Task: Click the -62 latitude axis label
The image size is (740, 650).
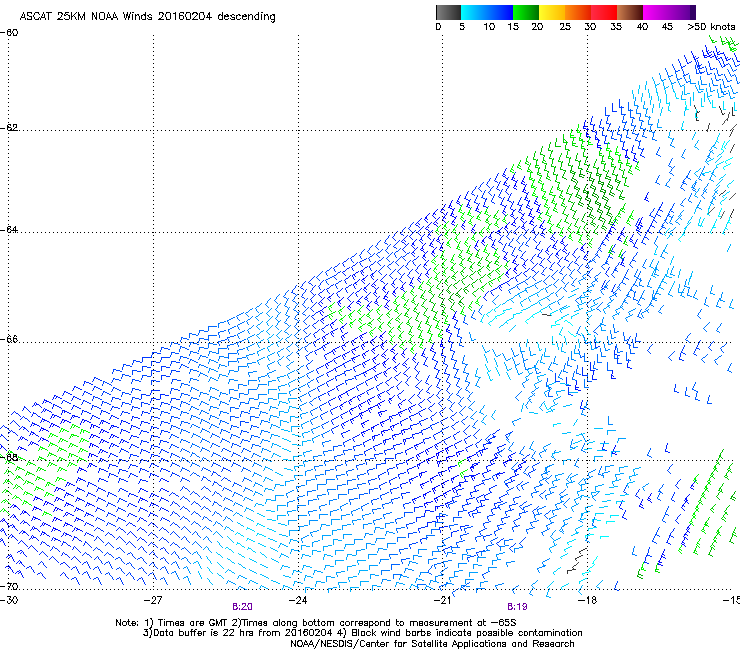Action: 9,127
